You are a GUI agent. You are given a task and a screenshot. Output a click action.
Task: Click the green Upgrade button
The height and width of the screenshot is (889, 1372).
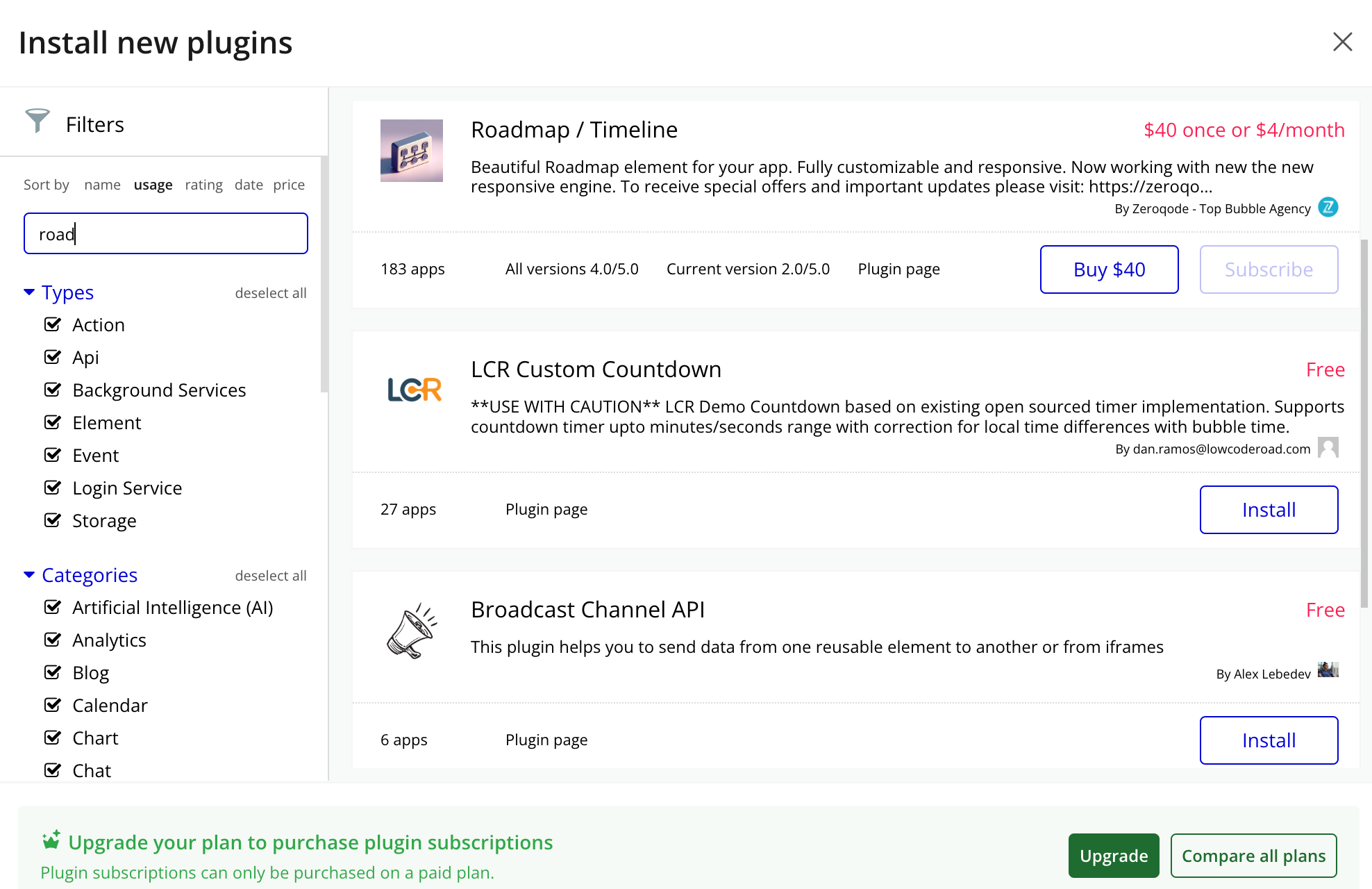[x=1114, y=856]
